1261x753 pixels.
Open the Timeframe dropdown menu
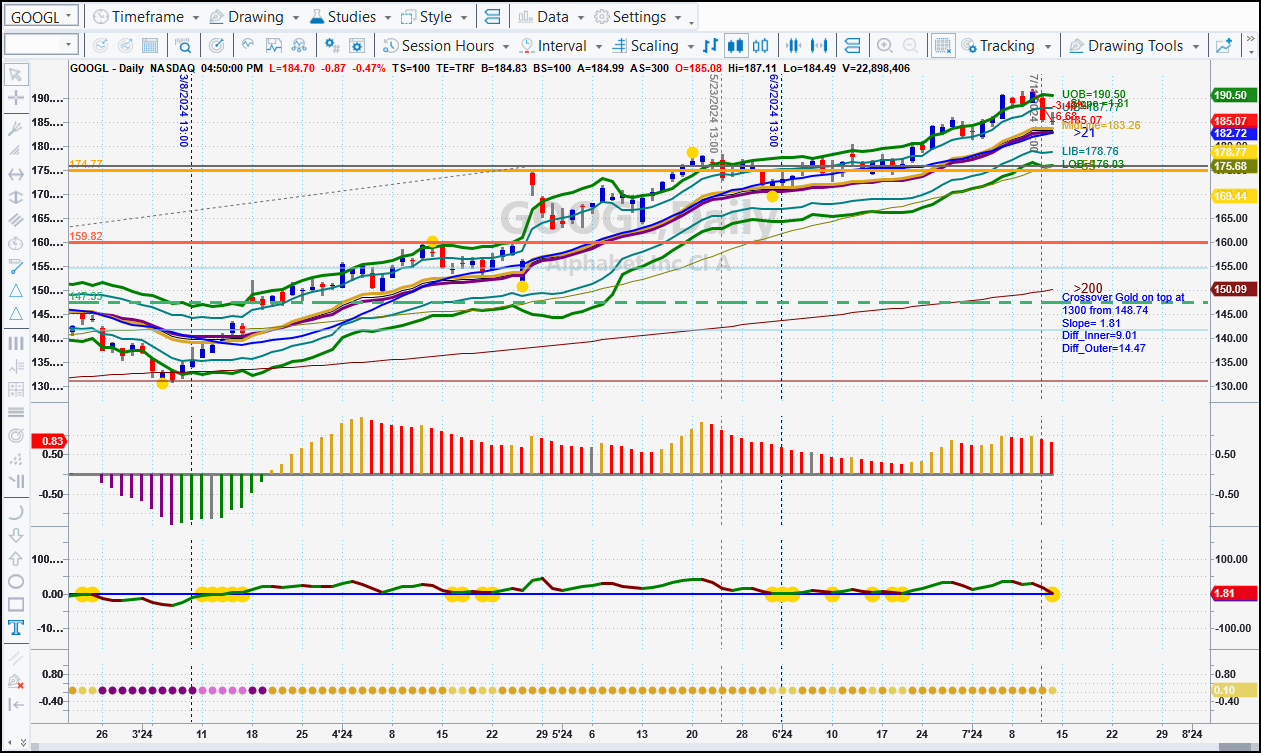click(x=145, y=17)
